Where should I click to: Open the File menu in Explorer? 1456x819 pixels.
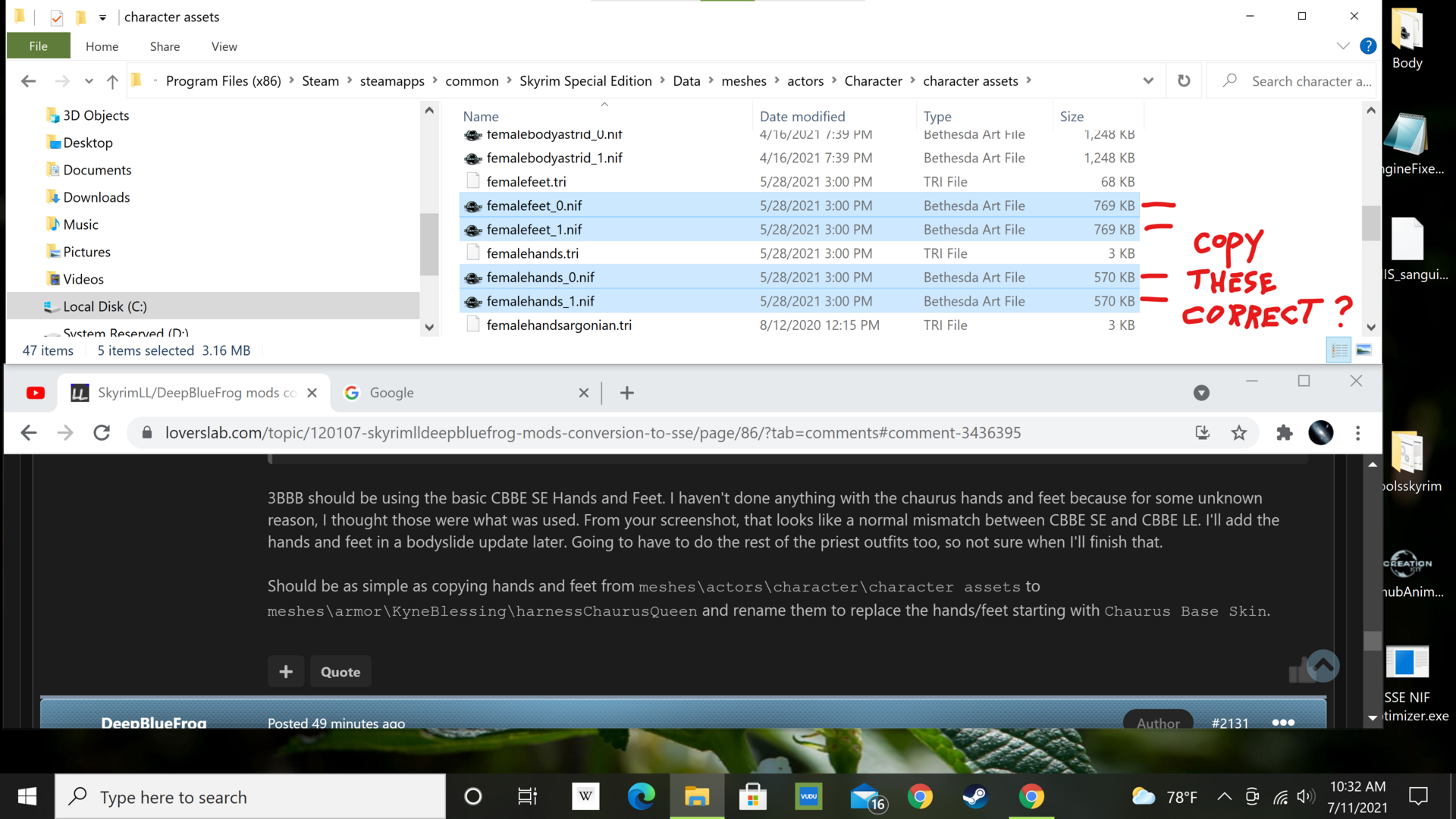click(38, 46)
